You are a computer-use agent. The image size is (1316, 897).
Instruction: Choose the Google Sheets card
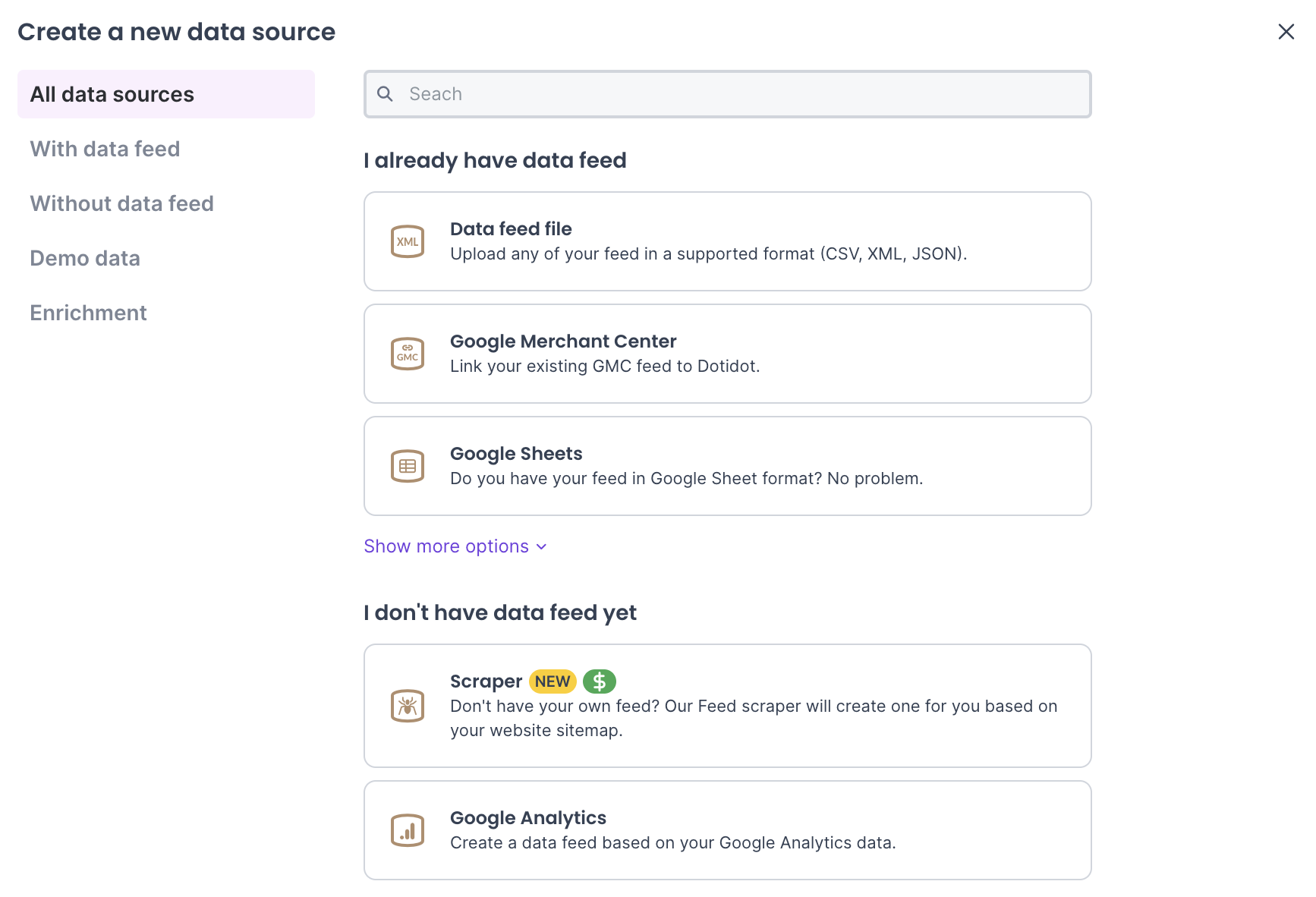(728, 466)
